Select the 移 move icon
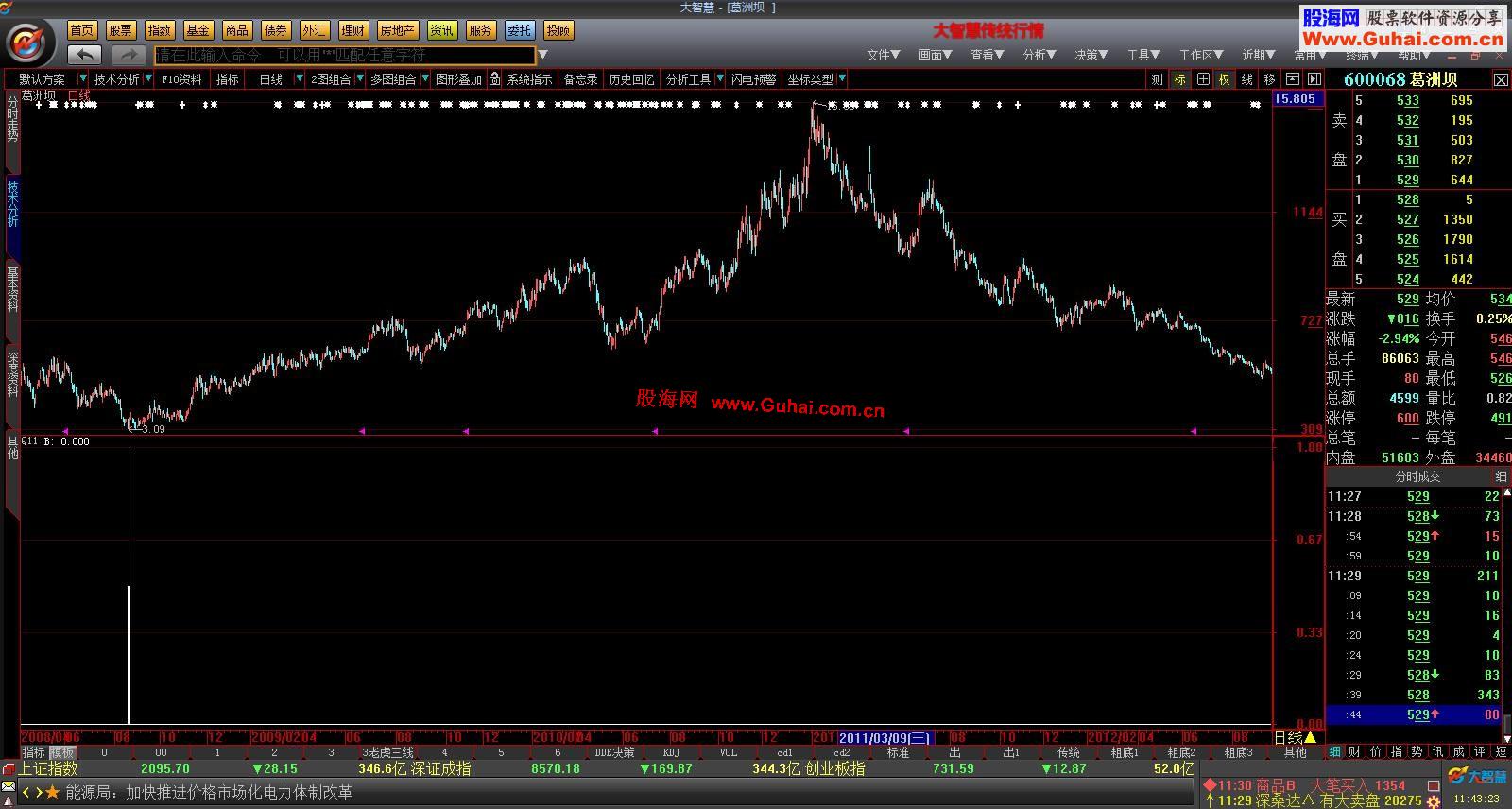Image resolution: width=1512 pixels, height=809 pixels. click(1269, 79)
